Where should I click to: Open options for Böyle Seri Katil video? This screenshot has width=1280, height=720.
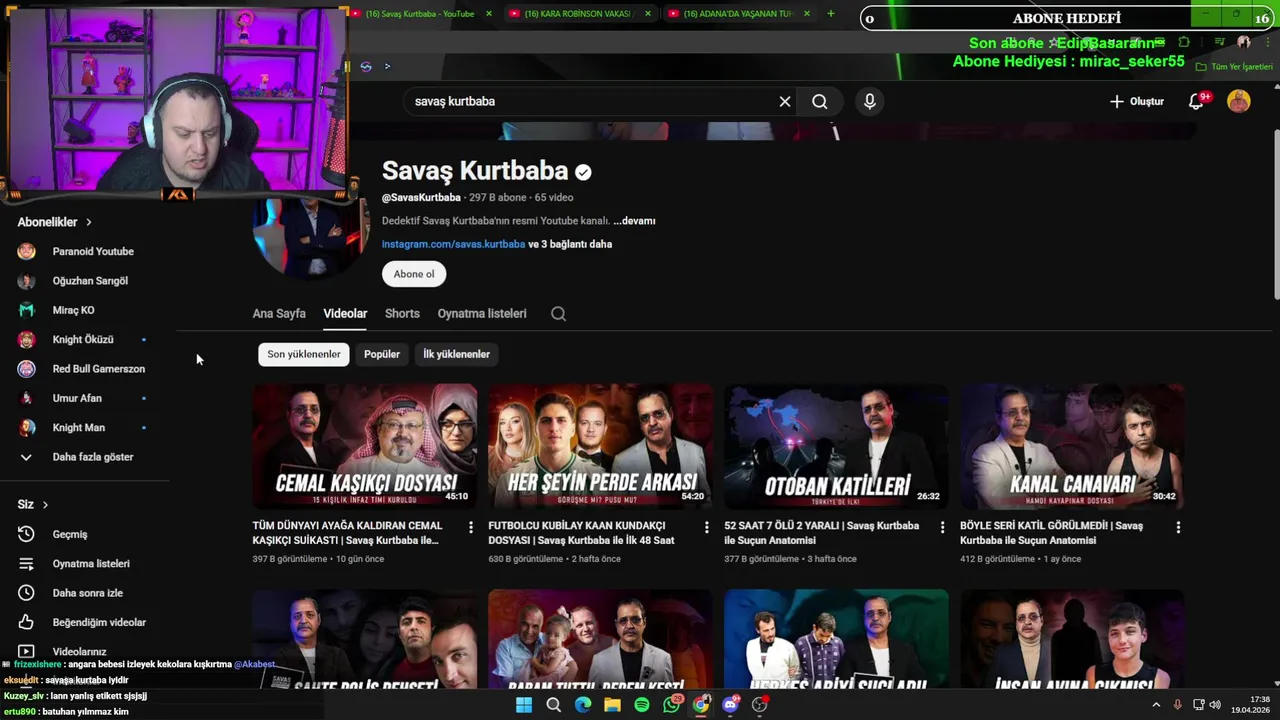tap(1178, 527)
